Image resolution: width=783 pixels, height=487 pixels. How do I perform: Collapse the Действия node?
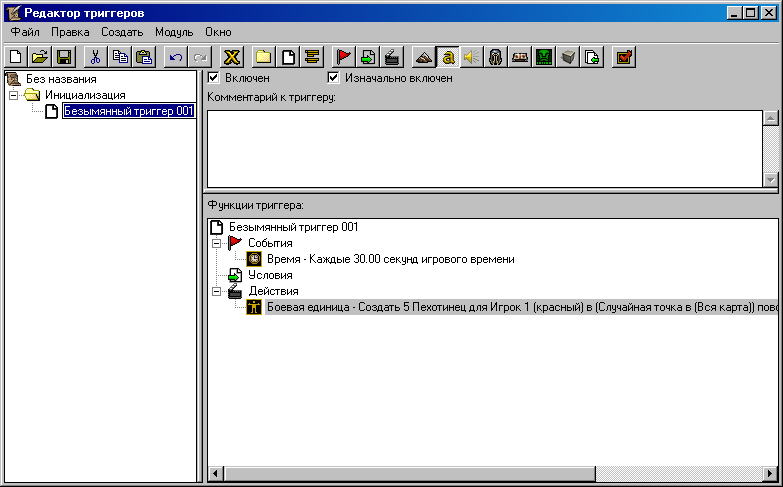[216, 291]
